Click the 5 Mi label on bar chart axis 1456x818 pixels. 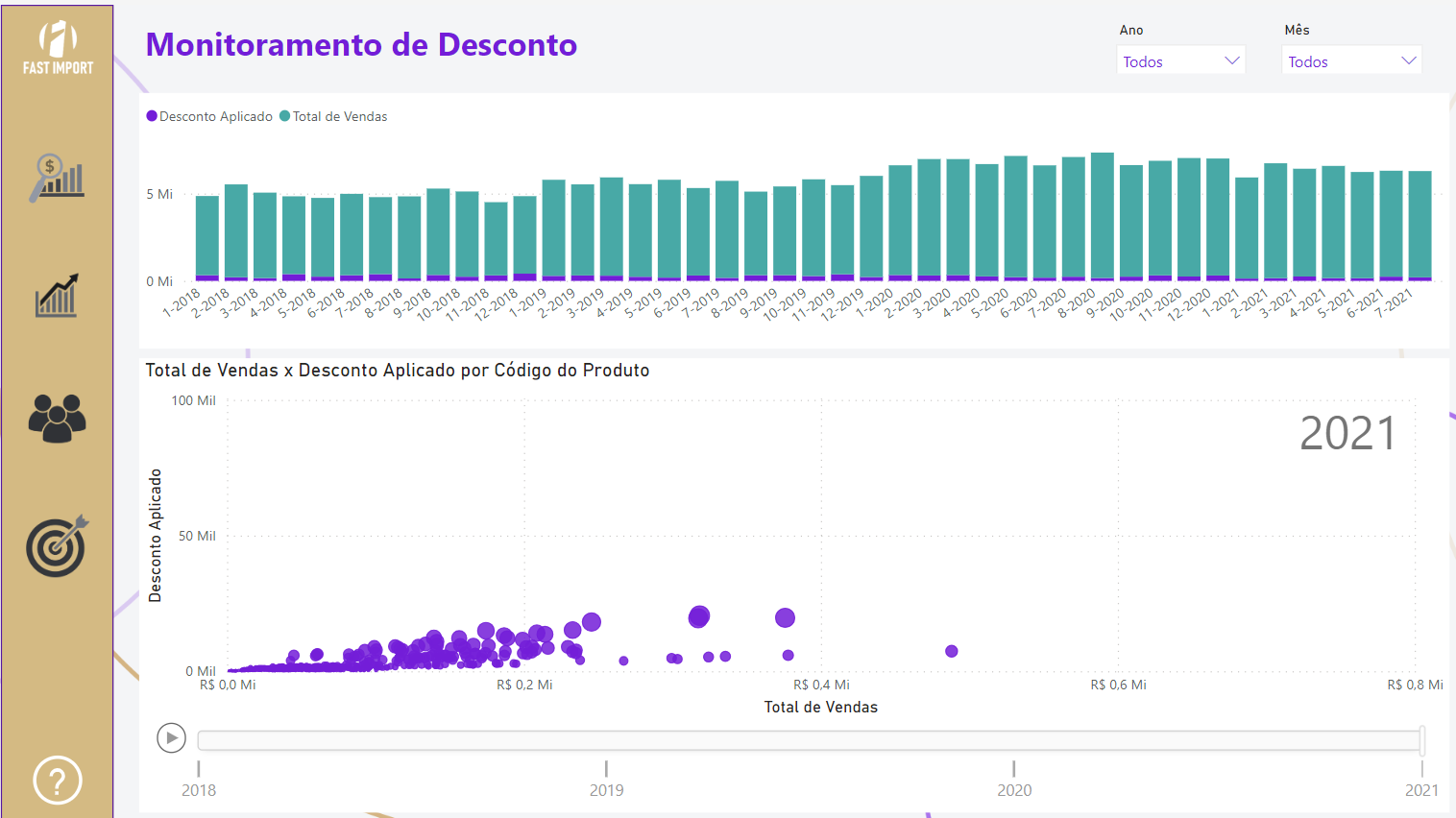point(159,194)
